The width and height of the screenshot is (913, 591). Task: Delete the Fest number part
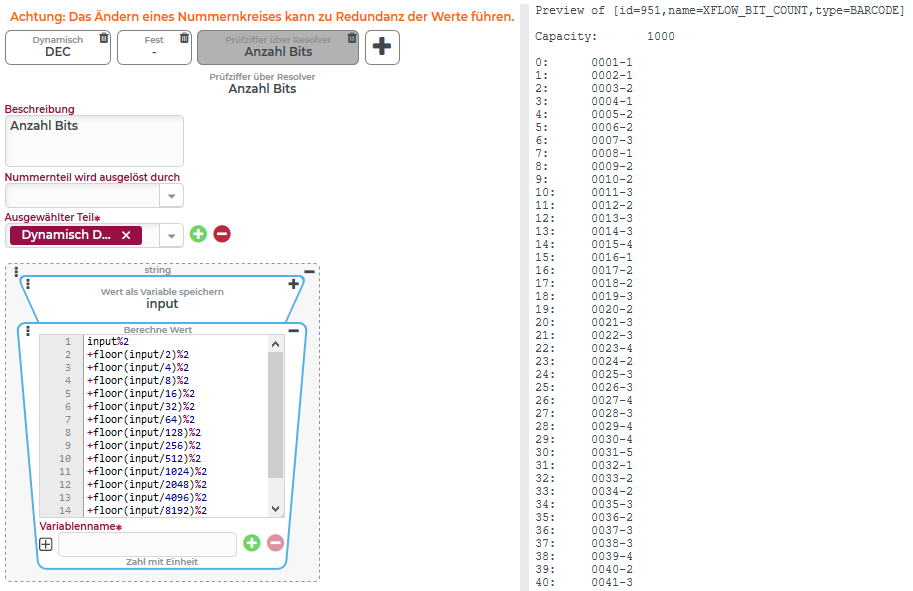[x=184, y=38]
